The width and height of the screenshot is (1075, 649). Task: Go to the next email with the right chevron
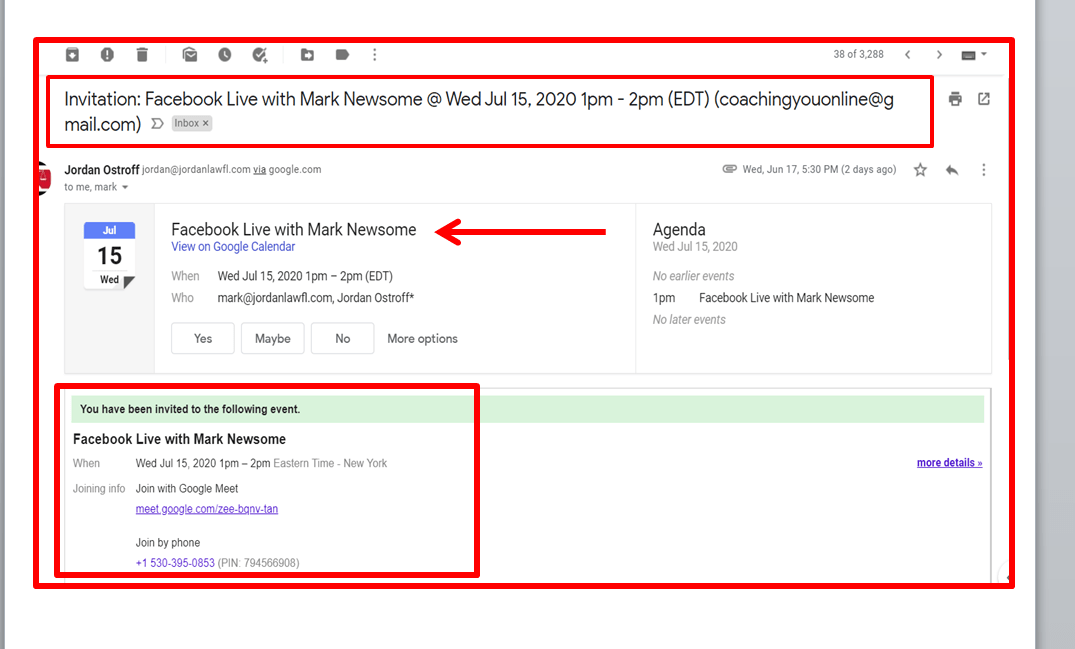(939, 55)
